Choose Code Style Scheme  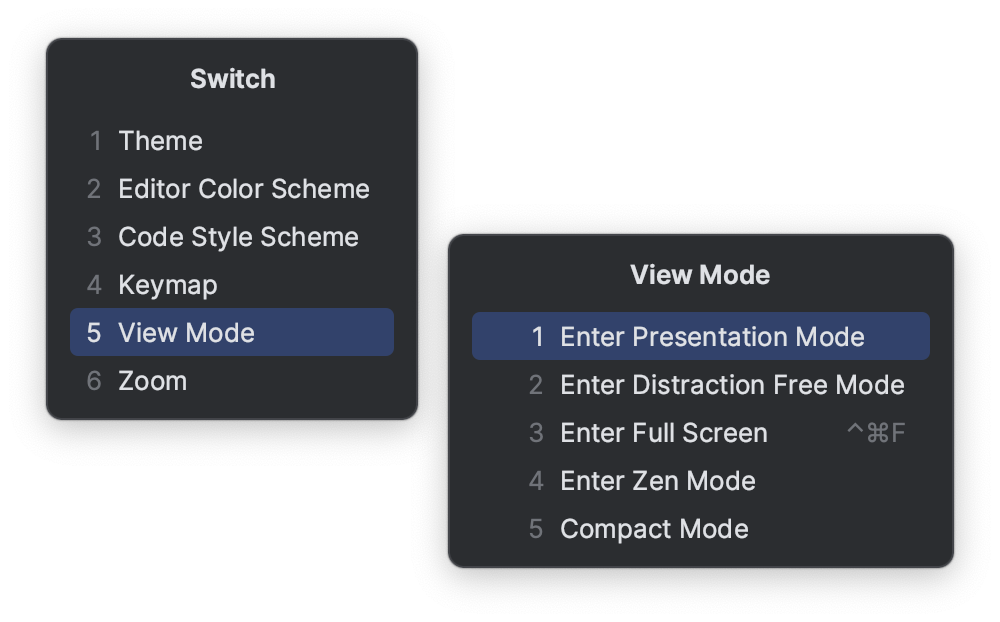[x=238, y=237]
